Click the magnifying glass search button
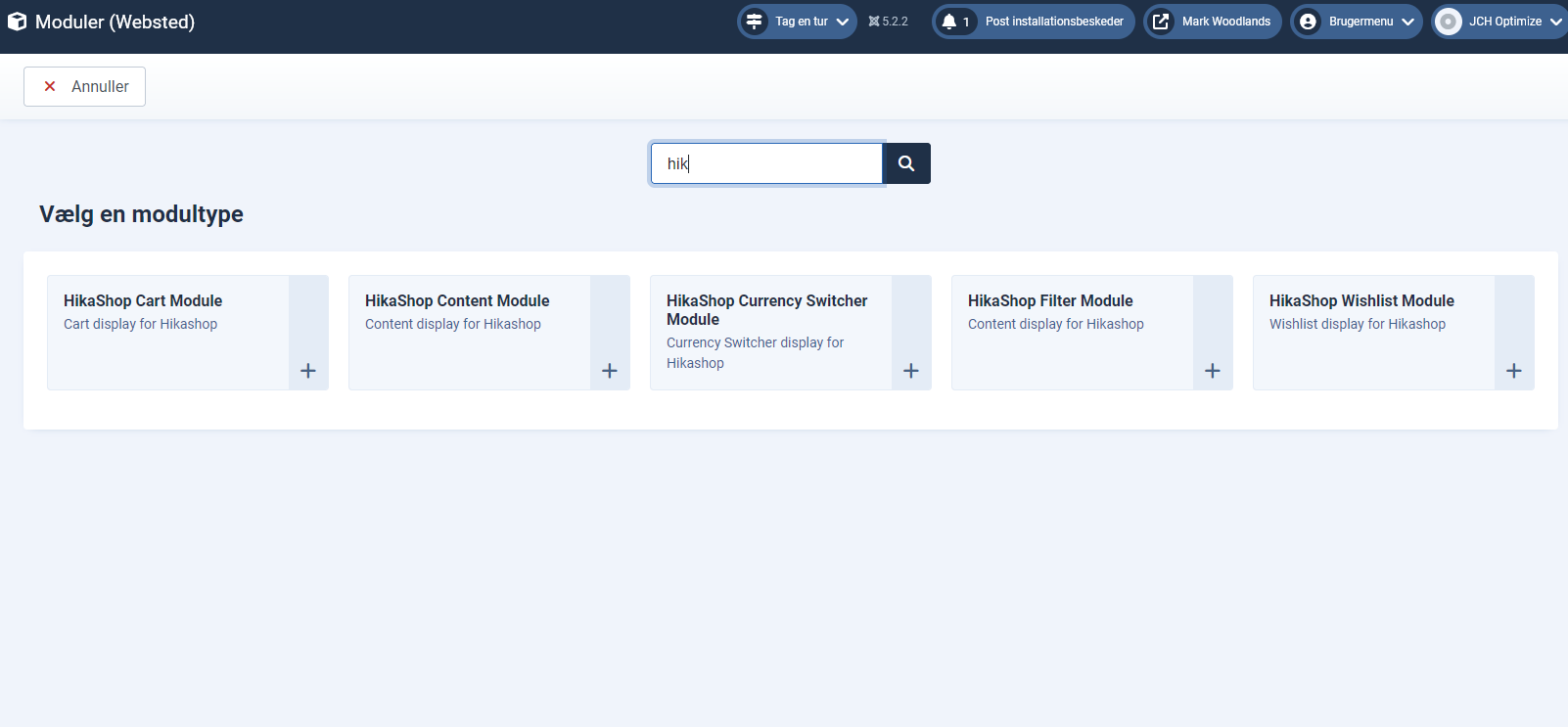This screenshot has width=1568, height=727. (906, 163)
